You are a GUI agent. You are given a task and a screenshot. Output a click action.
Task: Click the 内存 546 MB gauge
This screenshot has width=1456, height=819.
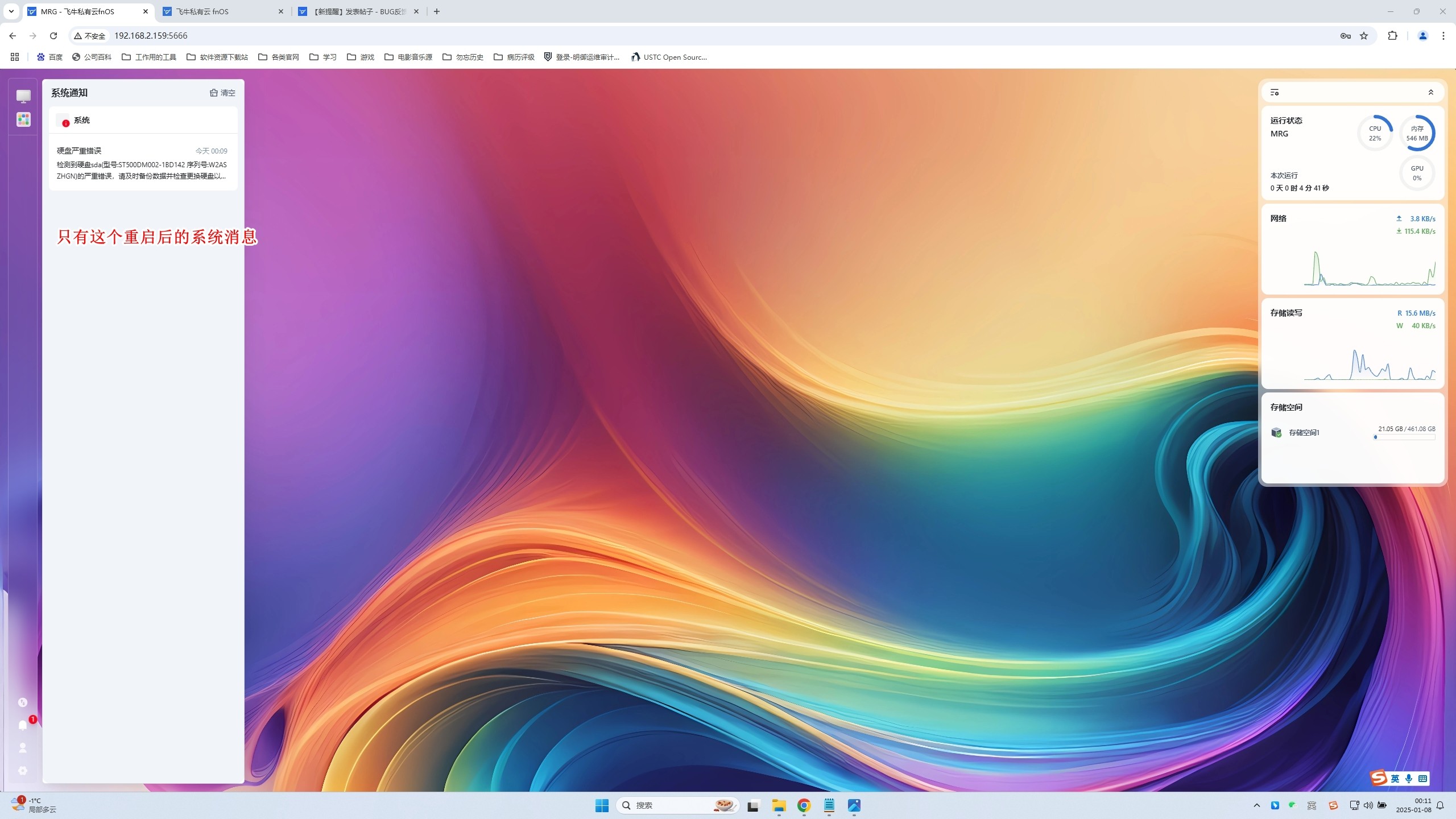1417,133
